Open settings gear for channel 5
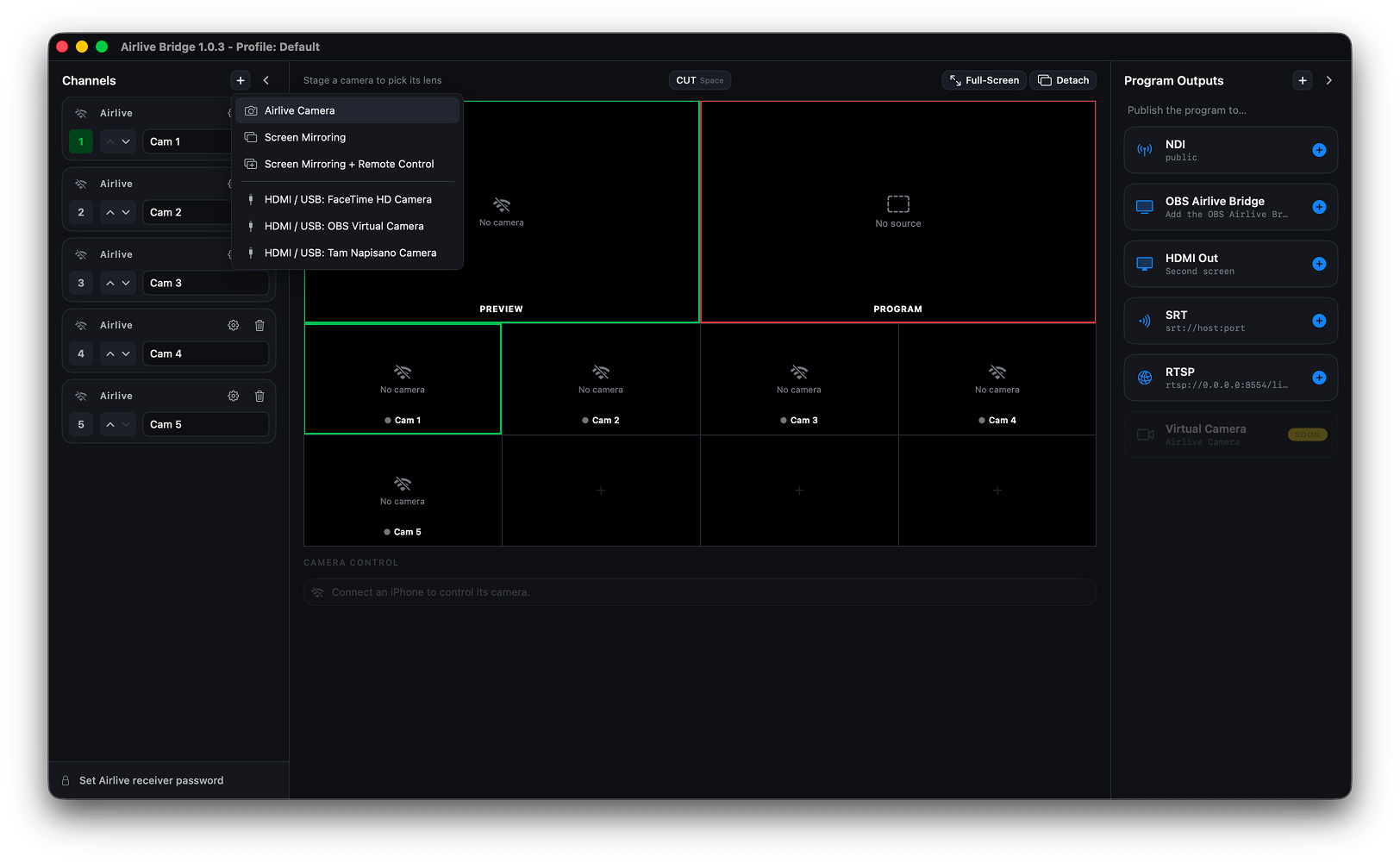This screenshot has height=863, width=1400. (234, 396)
